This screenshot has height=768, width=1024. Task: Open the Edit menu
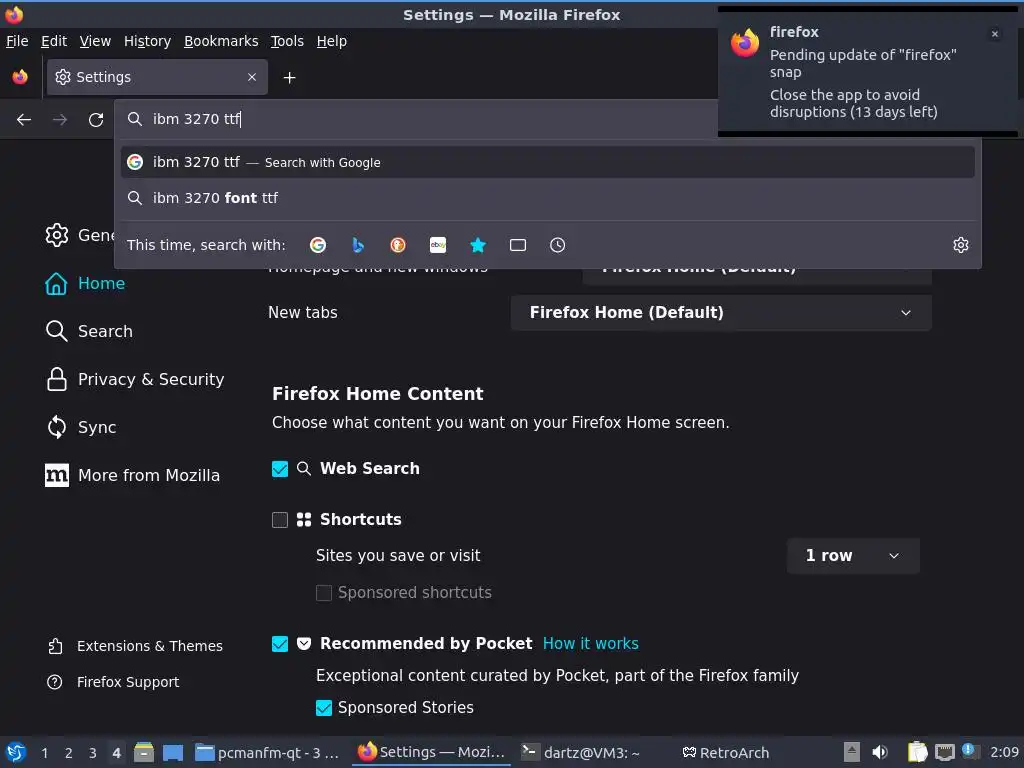(x=54, y=41)
